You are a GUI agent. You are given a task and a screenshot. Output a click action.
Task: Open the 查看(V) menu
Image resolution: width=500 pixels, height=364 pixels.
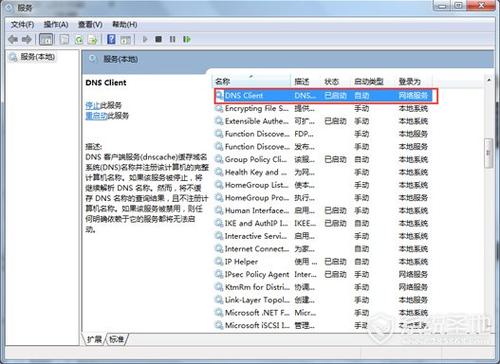pos(90,25)
